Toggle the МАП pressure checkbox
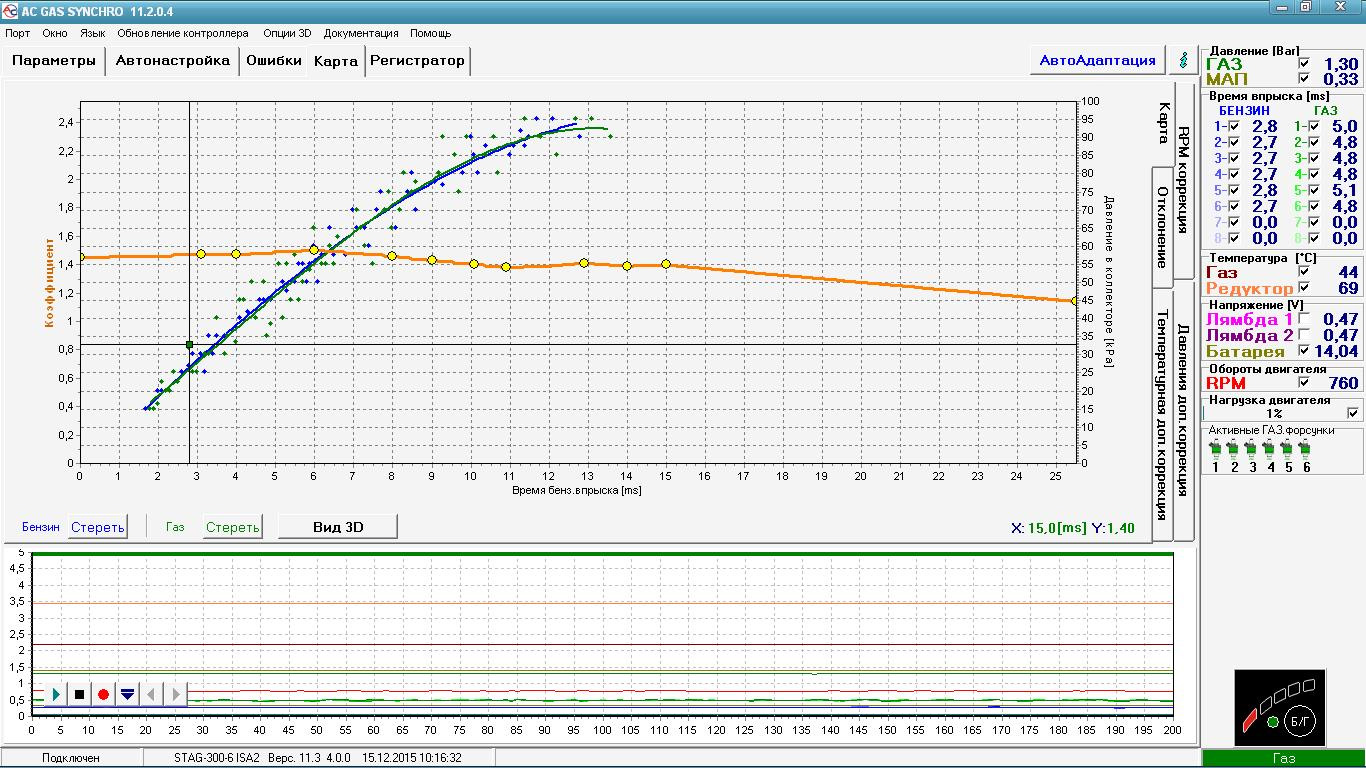This screenshot has width=1366, height=768. click(x=1303, y=79)
